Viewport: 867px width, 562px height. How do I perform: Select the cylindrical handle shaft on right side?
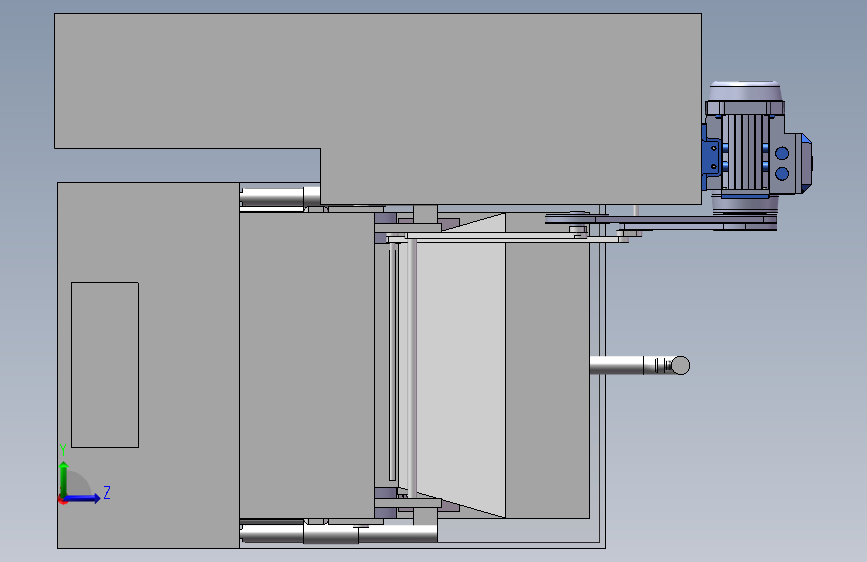pos(617,366)
